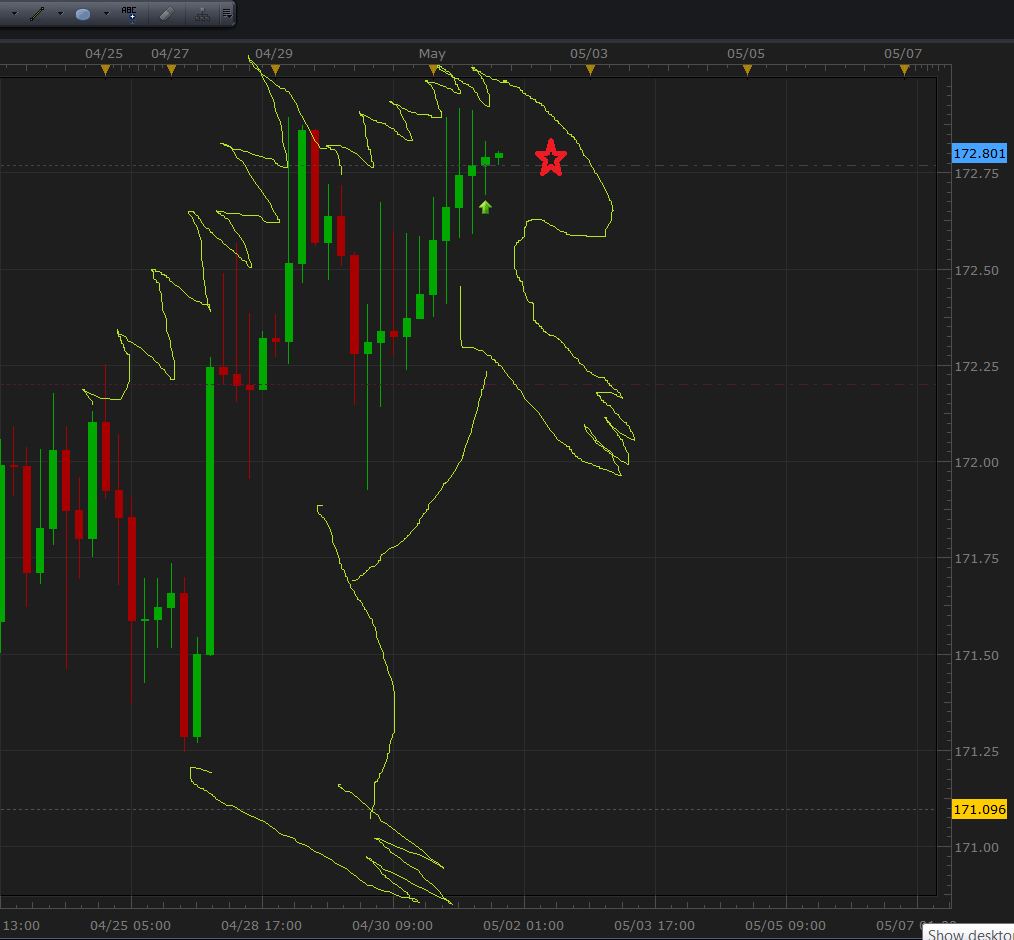Viewport: 1014px width, 940px height.
Task: Click the 172.50 price axis label
Action: (976, 270)
